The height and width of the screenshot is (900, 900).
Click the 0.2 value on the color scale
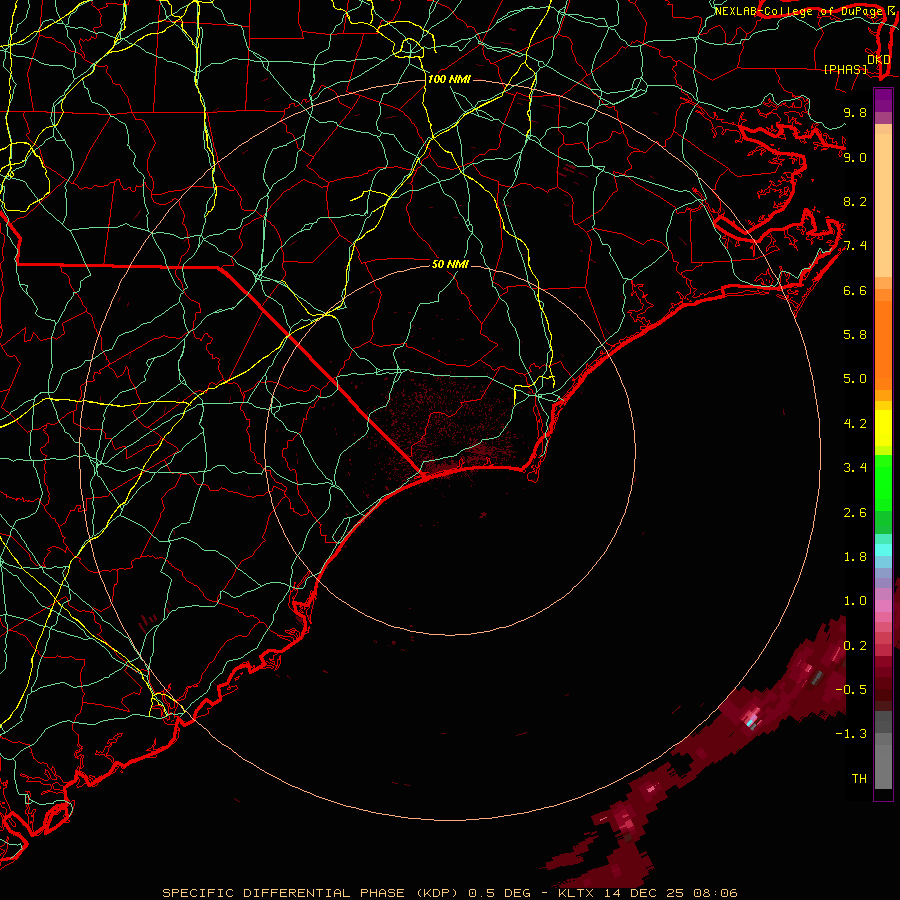pos(855,646)
